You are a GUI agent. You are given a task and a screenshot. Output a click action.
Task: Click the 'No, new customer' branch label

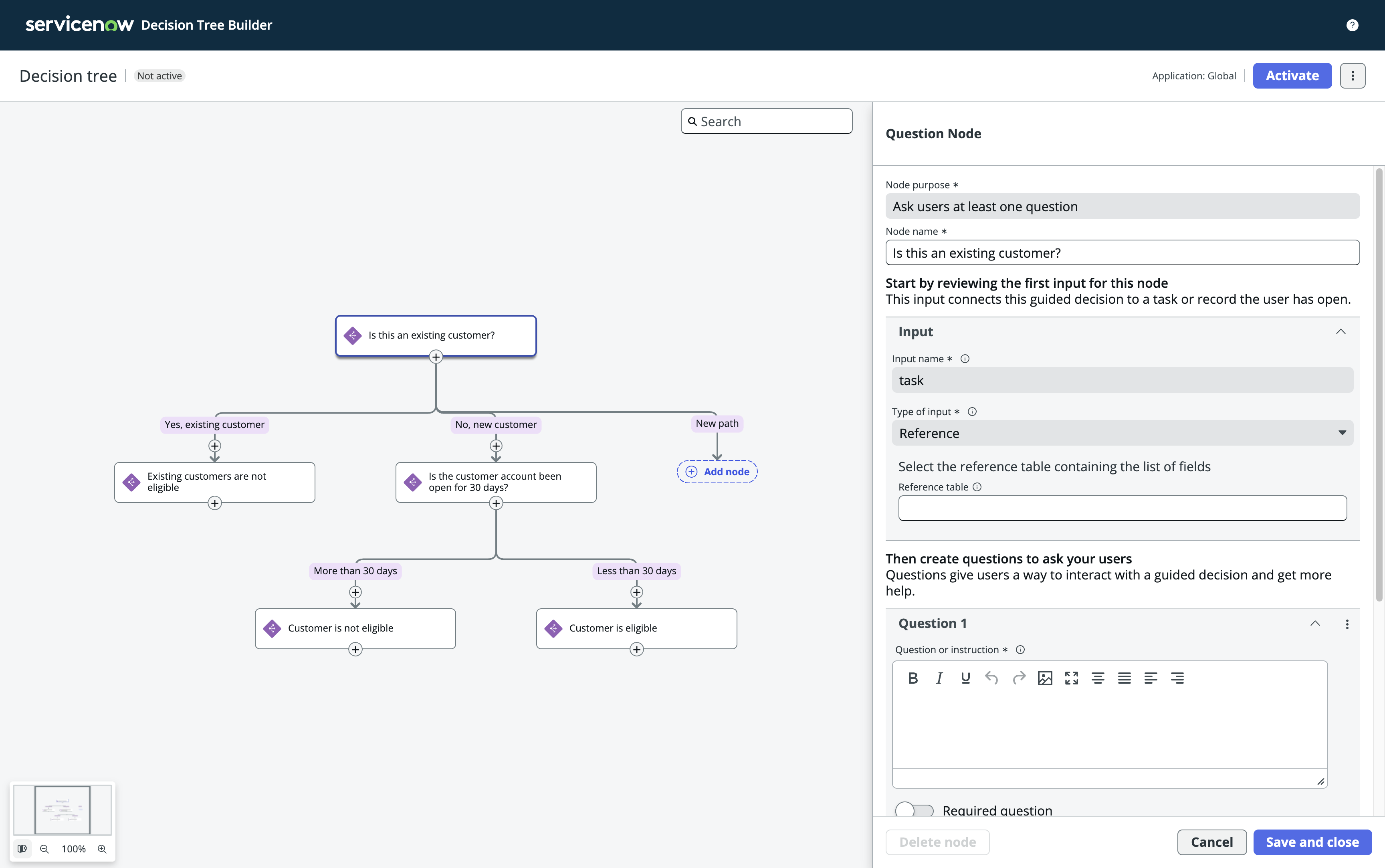(x=496, y=424)
